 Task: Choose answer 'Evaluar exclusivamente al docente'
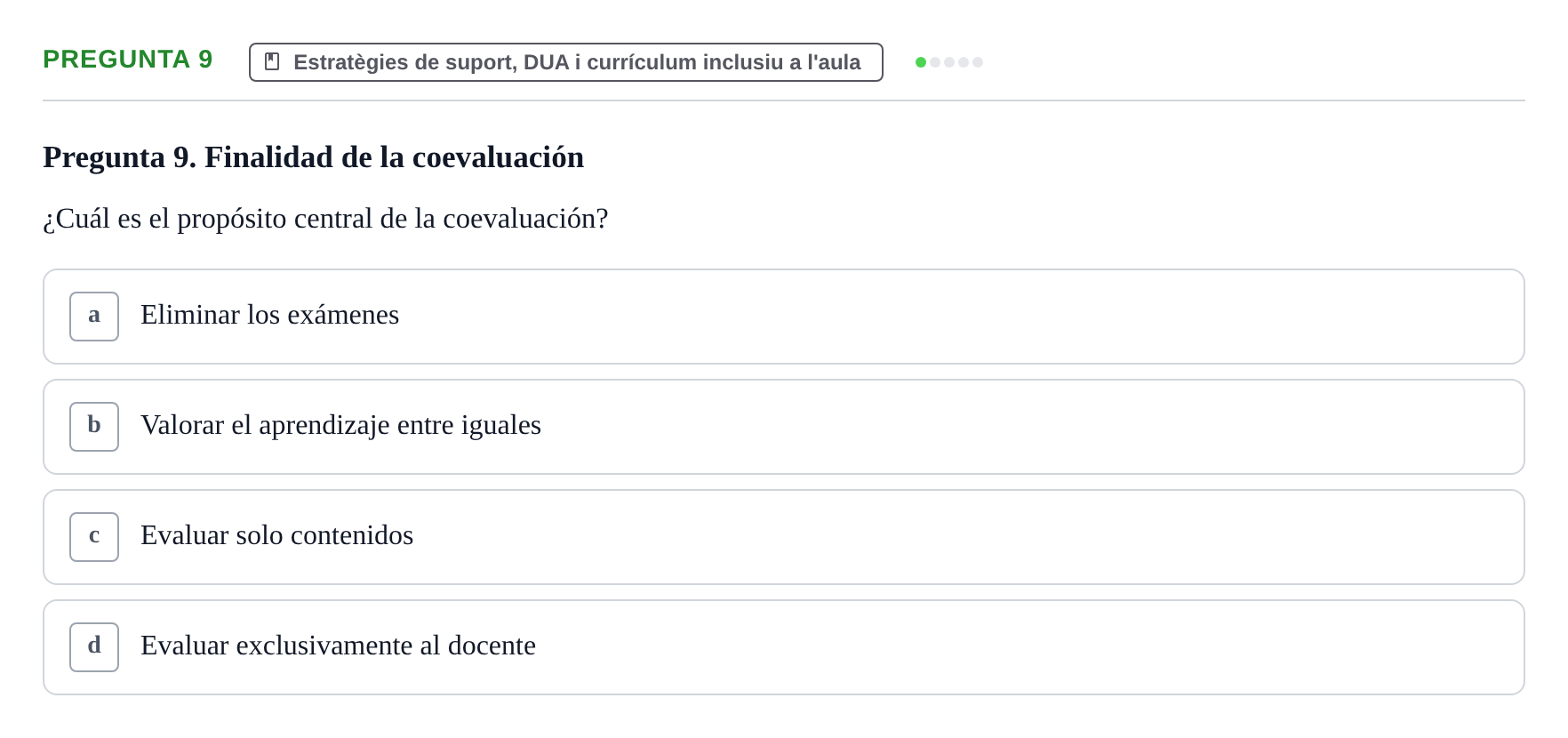point(784,647)
